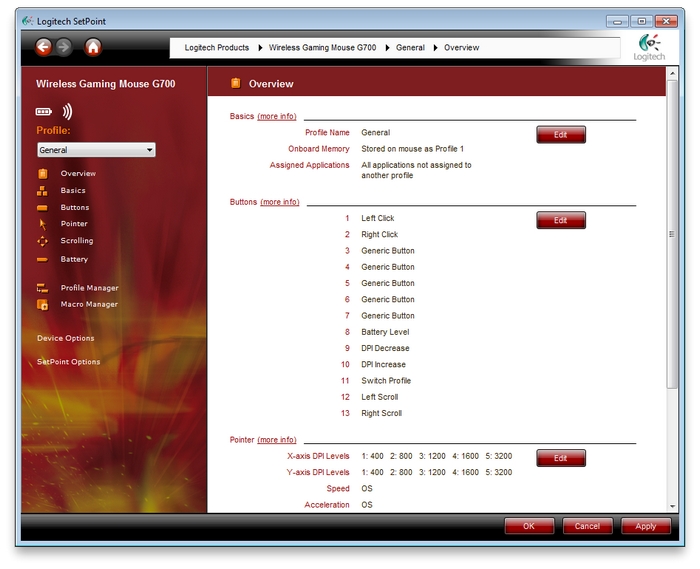700x569 pixels.
Task: Open more info link for Basics
Action: coord(277,116)
